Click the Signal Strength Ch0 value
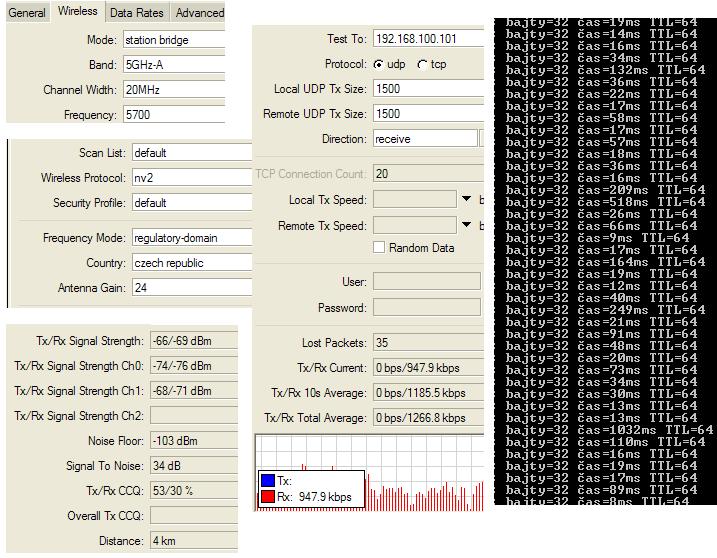The height and width of the screenshot is (558, 717). pyautogui.click(x=194, y=366)
